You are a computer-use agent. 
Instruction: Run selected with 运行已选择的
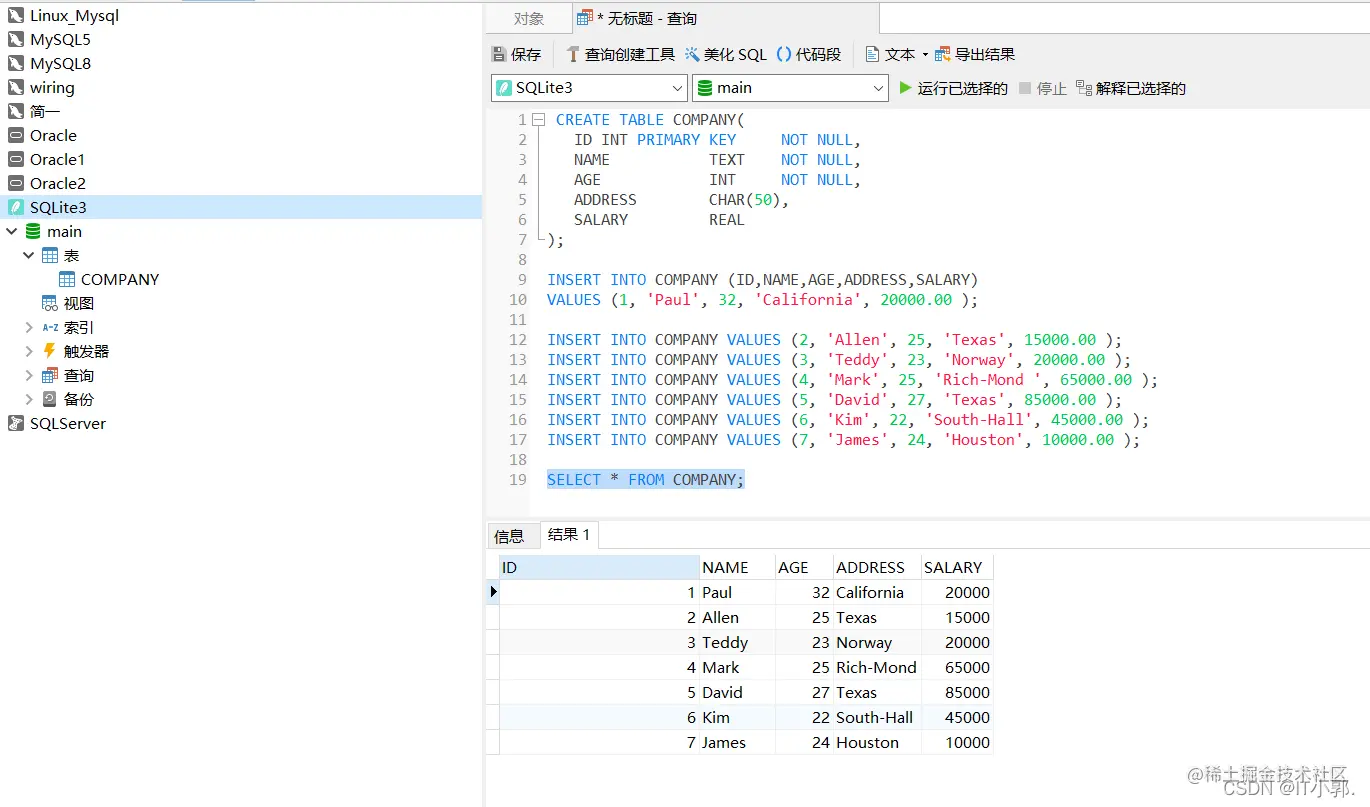(953, 89)
